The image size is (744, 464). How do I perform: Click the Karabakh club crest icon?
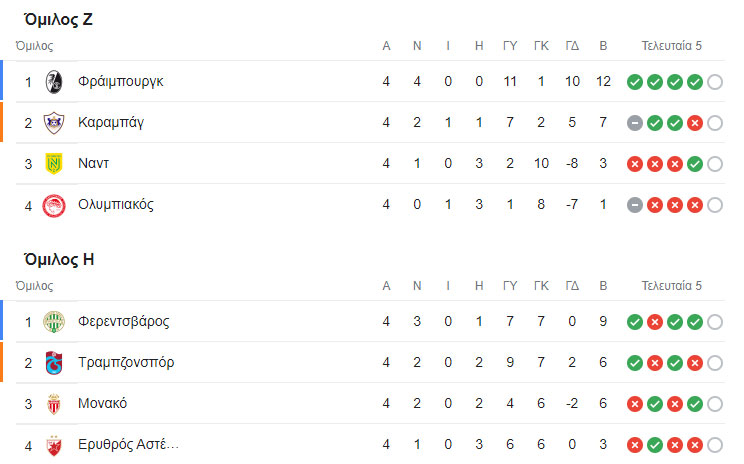tap(54, 123)
